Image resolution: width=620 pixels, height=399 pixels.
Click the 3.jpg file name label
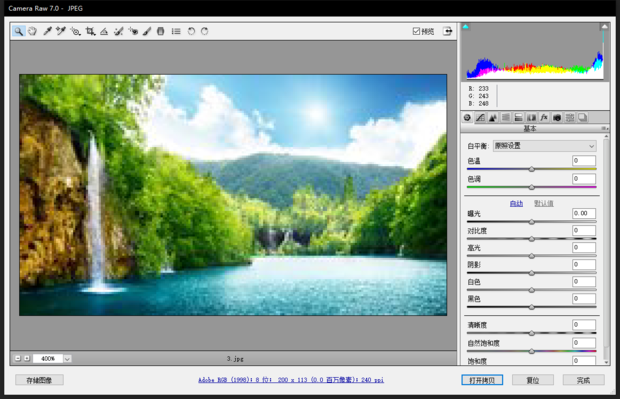(235, 359)
